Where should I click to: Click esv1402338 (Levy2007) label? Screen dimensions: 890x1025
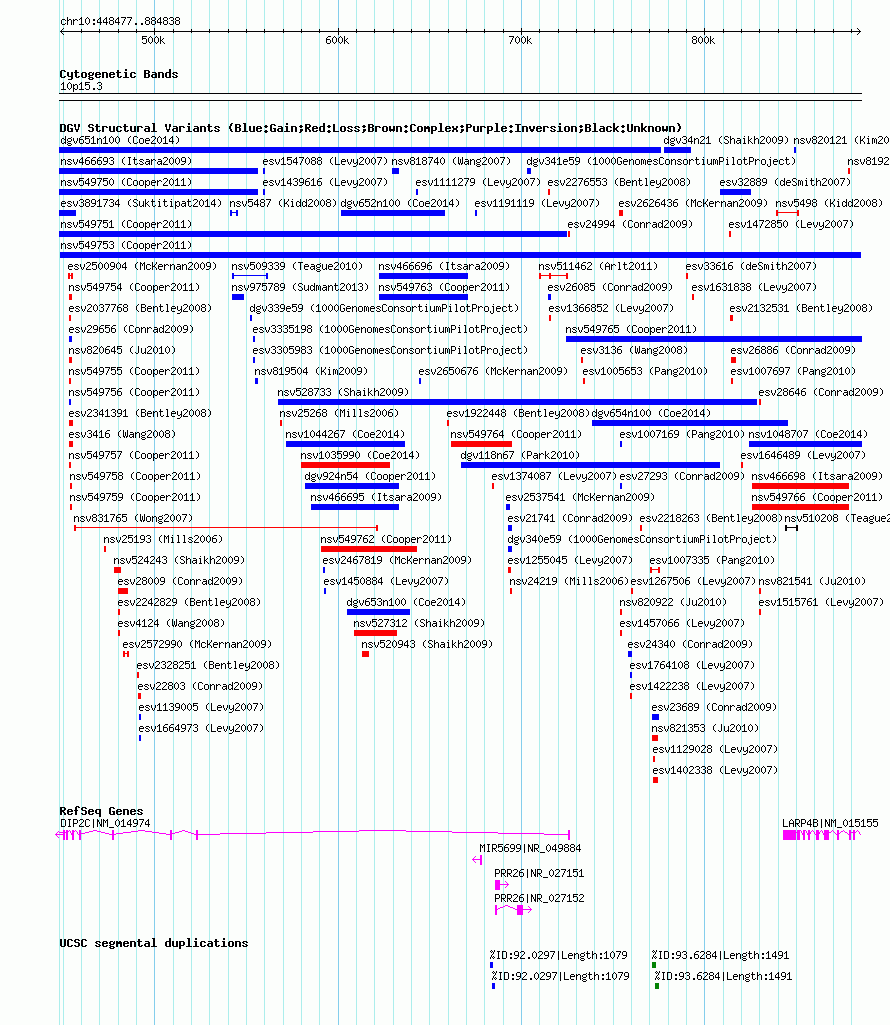point(715,771)
